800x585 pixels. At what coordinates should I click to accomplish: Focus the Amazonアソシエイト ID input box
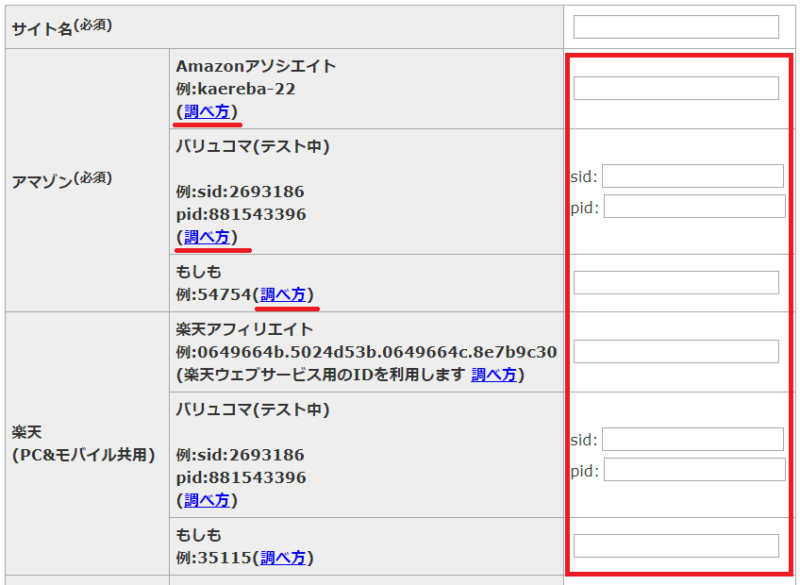[x=676, y=88]
